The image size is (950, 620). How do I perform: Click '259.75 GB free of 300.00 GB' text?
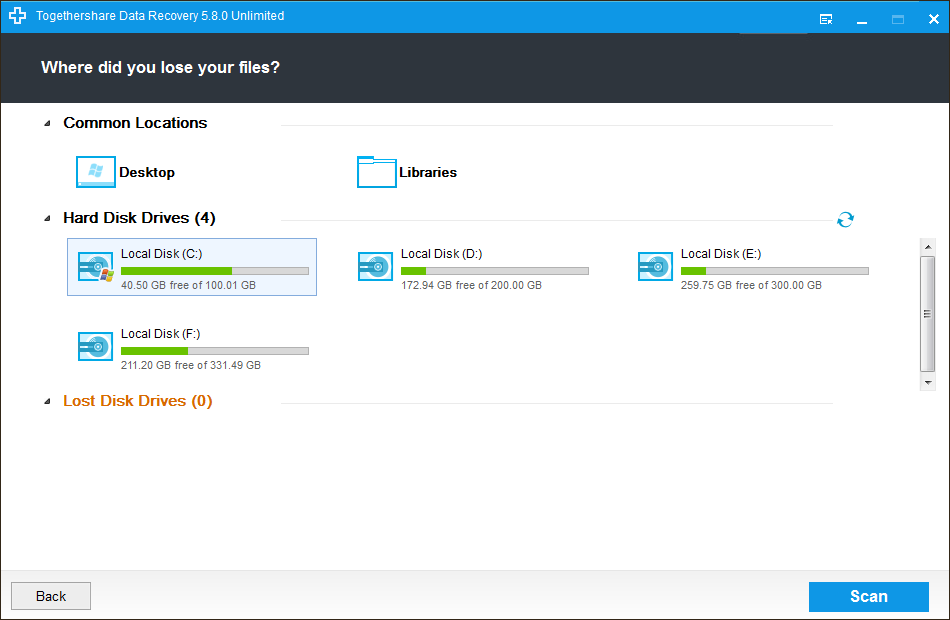(x=751, y=285)
